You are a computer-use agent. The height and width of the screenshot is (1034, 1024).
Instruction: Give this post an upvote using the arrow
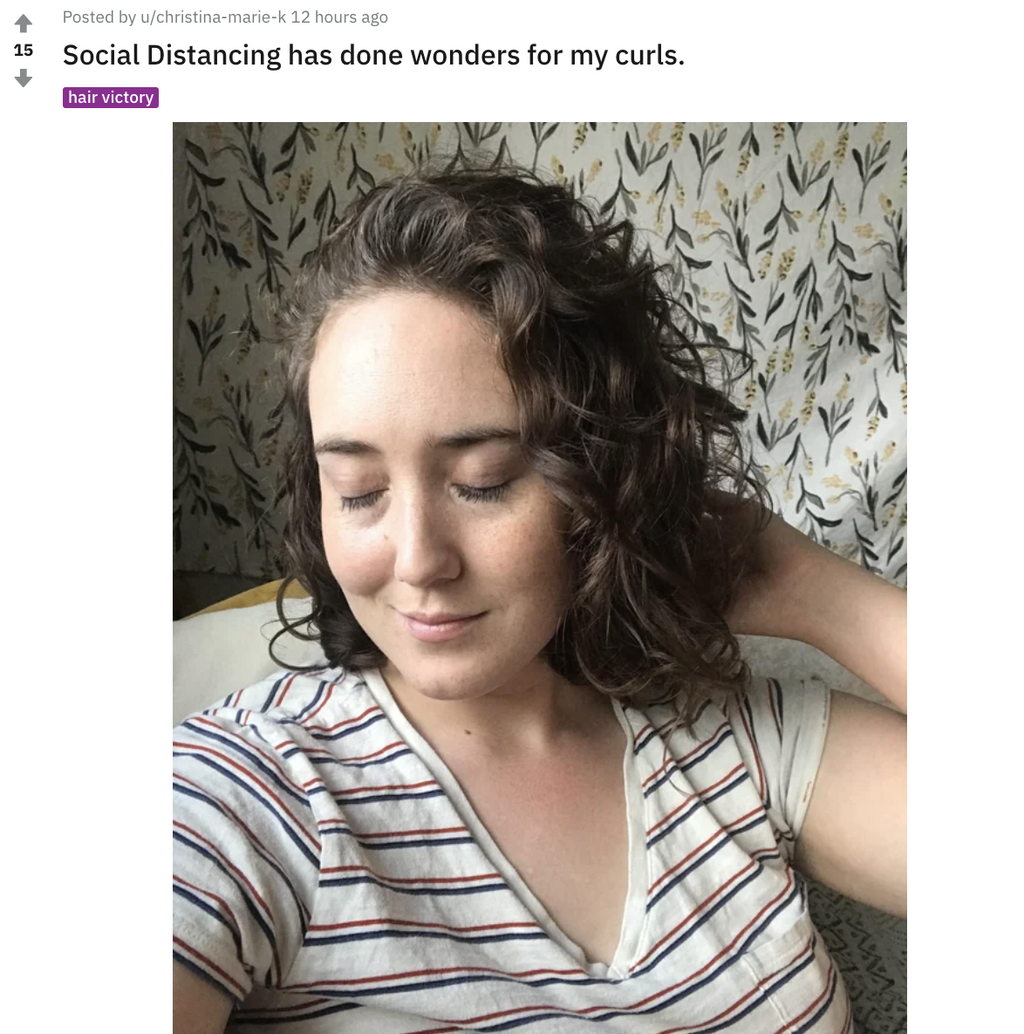pos(23,23)
